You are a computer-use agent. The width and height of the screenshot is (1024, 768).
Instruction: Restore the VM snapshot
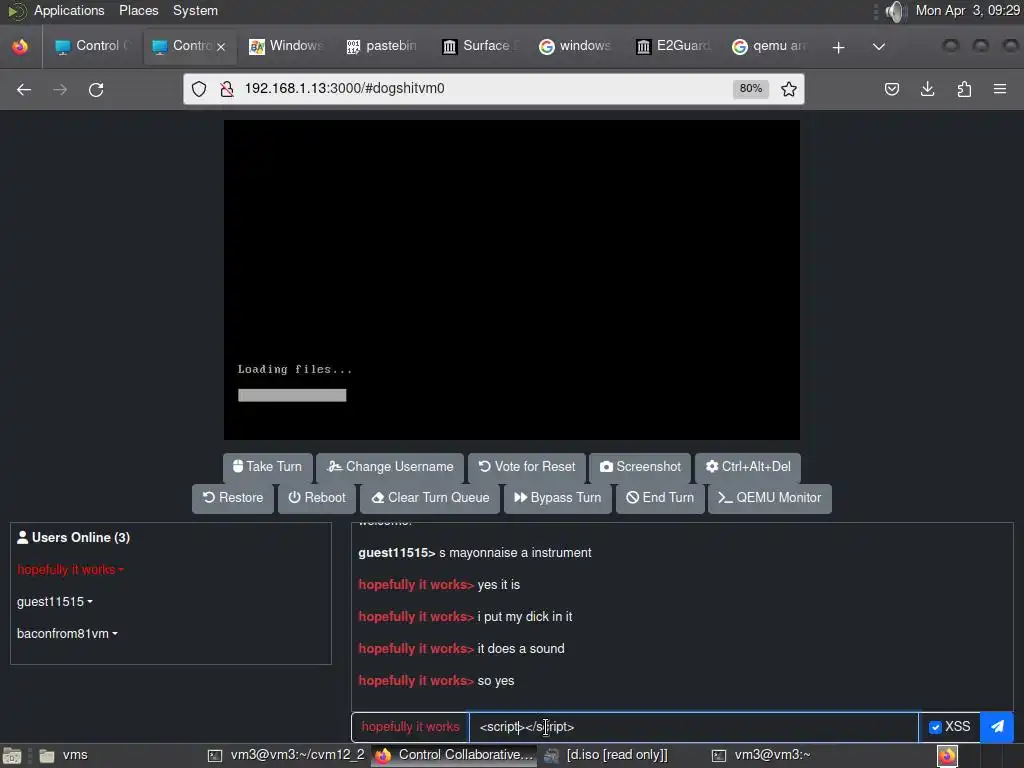[233, 498]
